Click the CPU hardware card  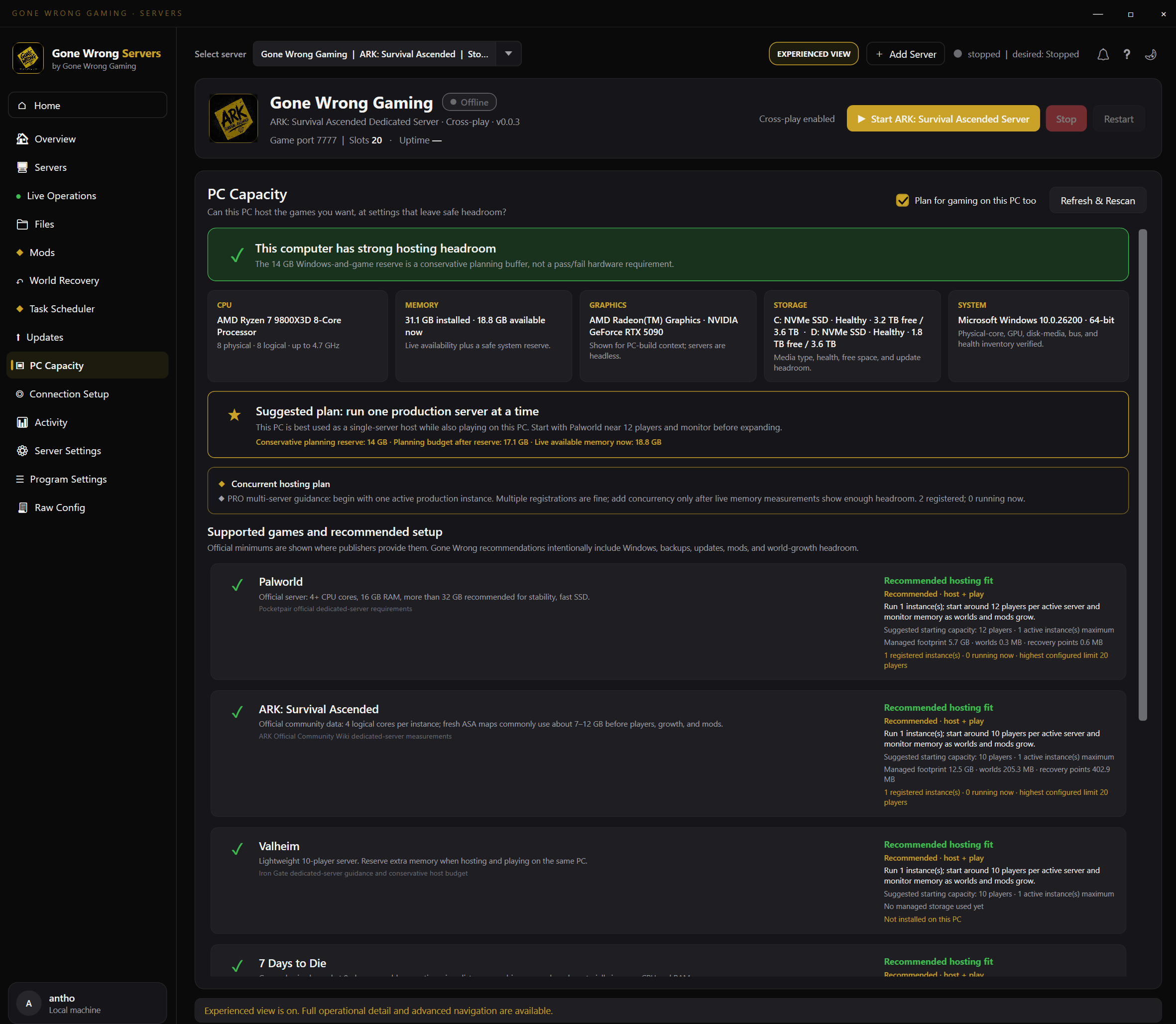click(x=297, y=336)
